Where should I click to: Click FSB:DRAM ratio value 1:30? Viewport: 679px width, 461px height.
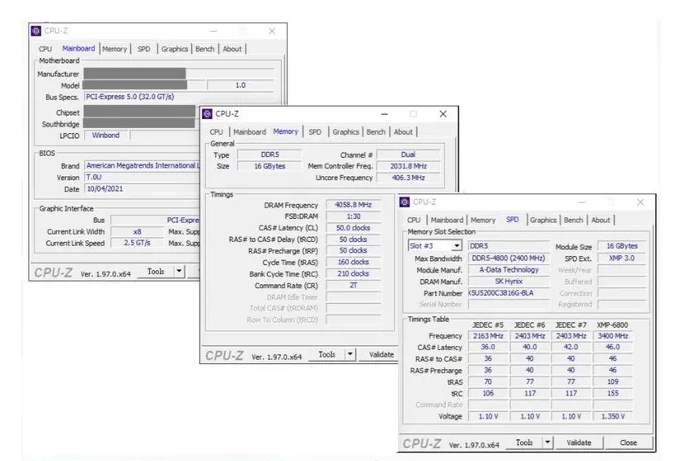(353, 216)
